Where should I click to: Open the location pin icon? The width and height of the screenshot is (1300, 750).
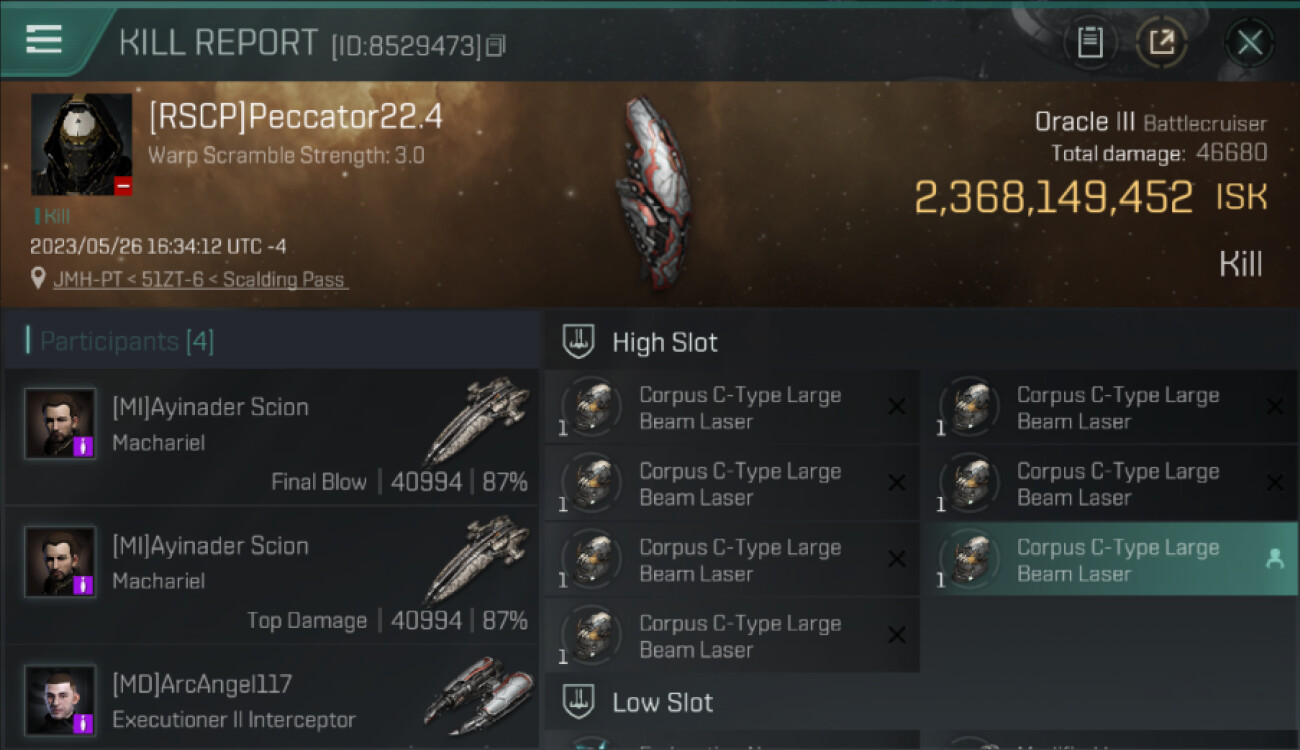pos(38,279)
